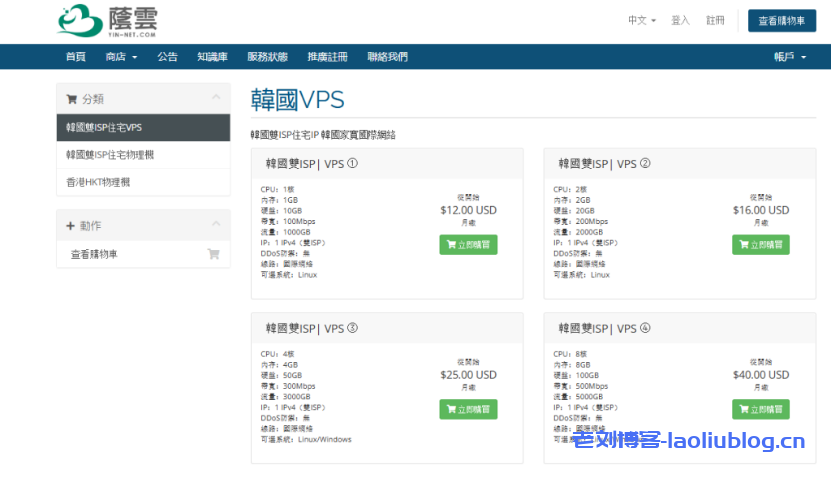The height and width of the screenshot is (478, 831).
Task: Click the 登入 login link
Action: tap(680, 20)
